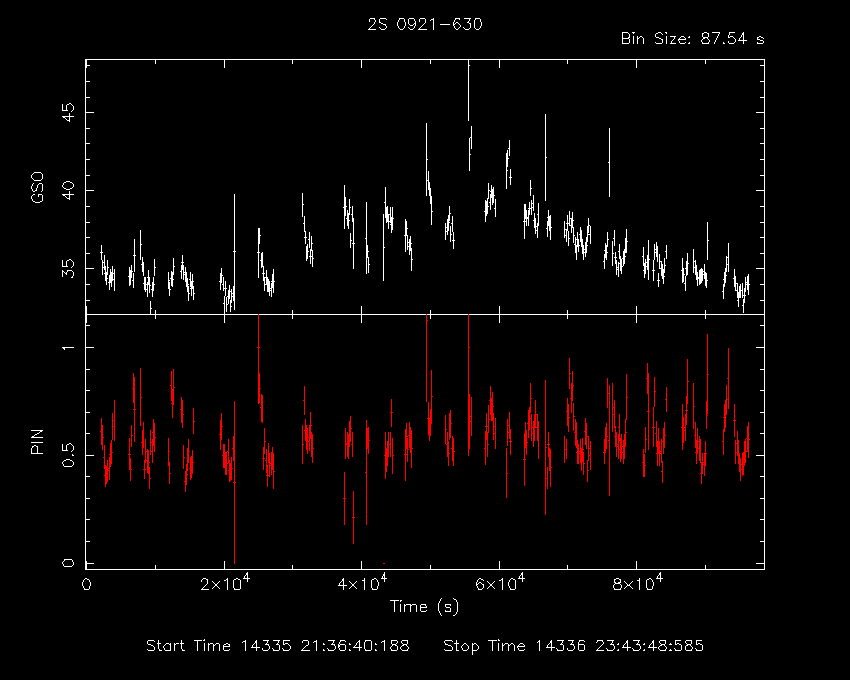Click the 2×10^4 x-axis tick label

(225, 582)
